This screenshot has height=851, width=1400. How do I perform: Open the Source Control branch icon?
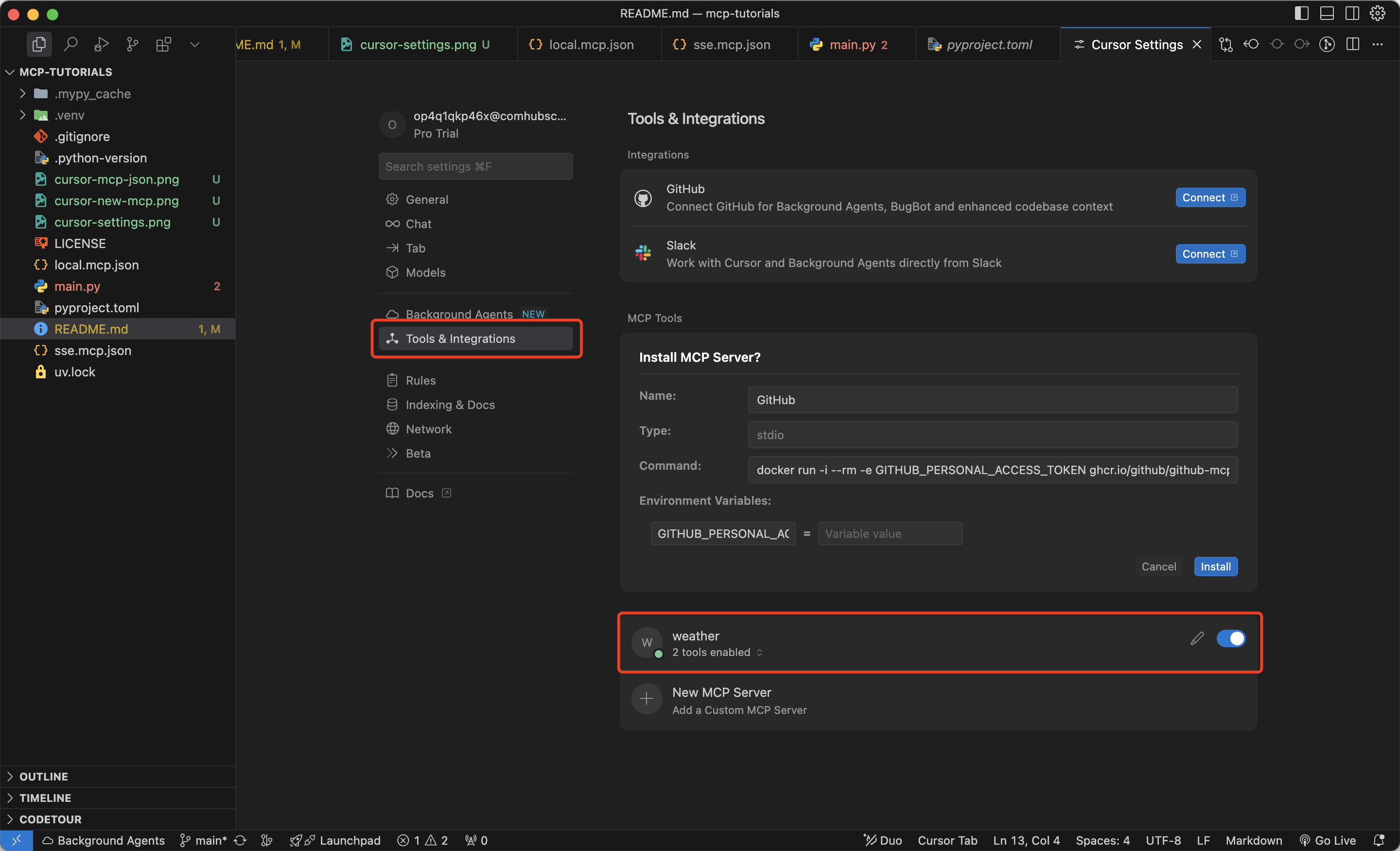pyautogui.click(x=132, y=44)
